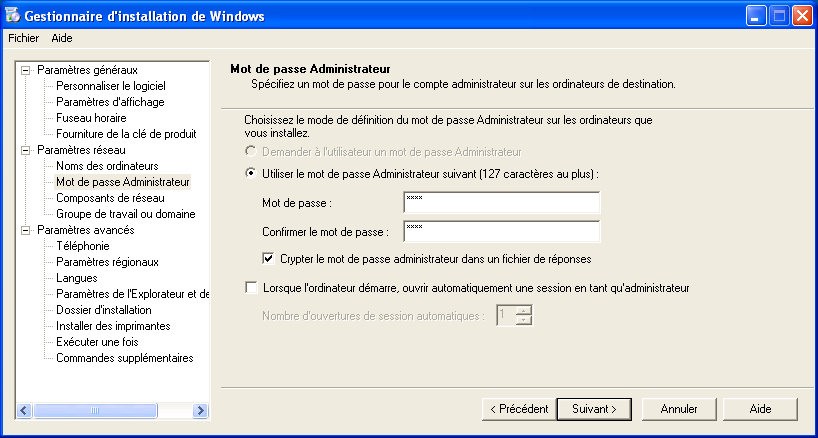
Task: Select Personnaliser le logiciel in tree
Action: pyautogui.click(x=111, y=86)
